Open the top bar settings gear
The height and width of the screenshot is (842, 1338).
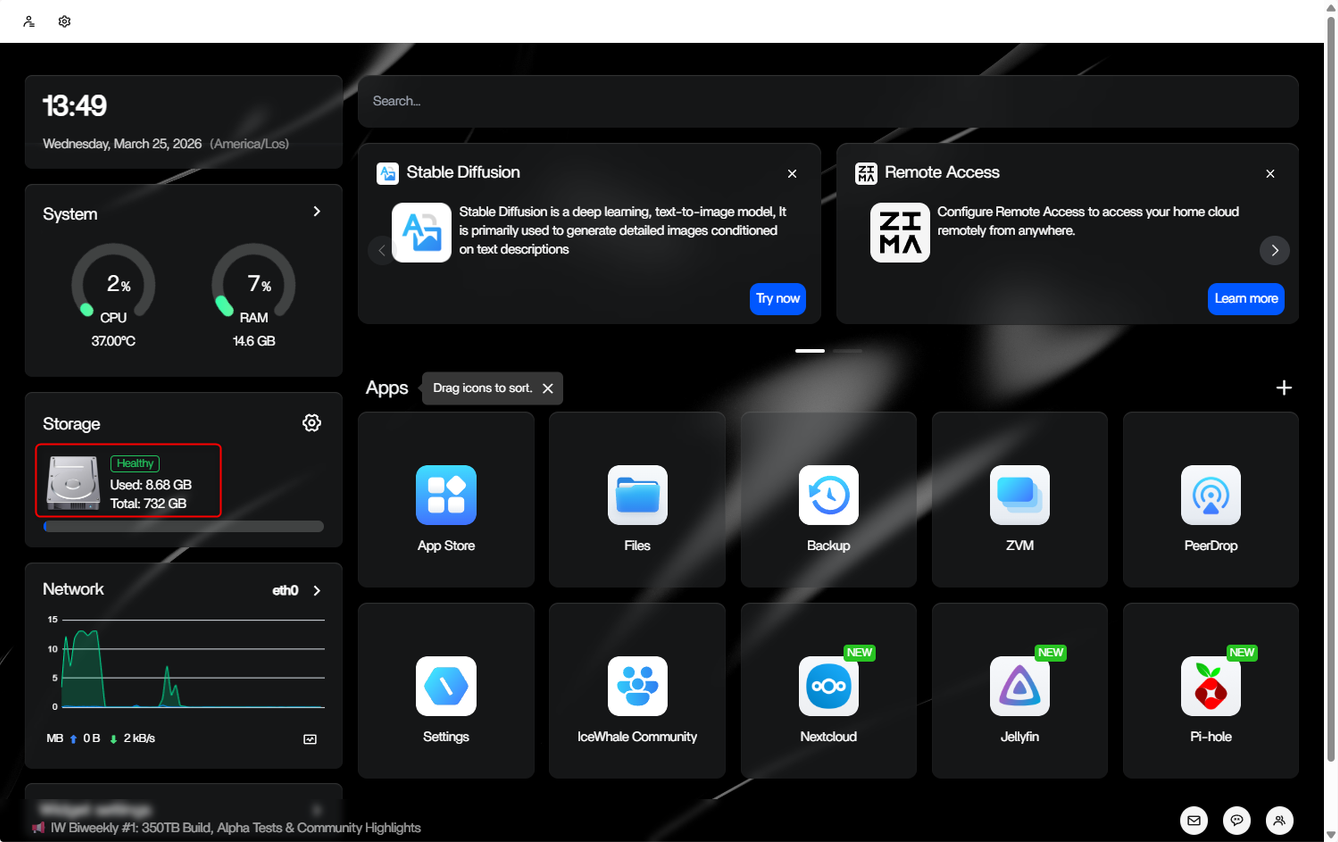coord(65,21)
